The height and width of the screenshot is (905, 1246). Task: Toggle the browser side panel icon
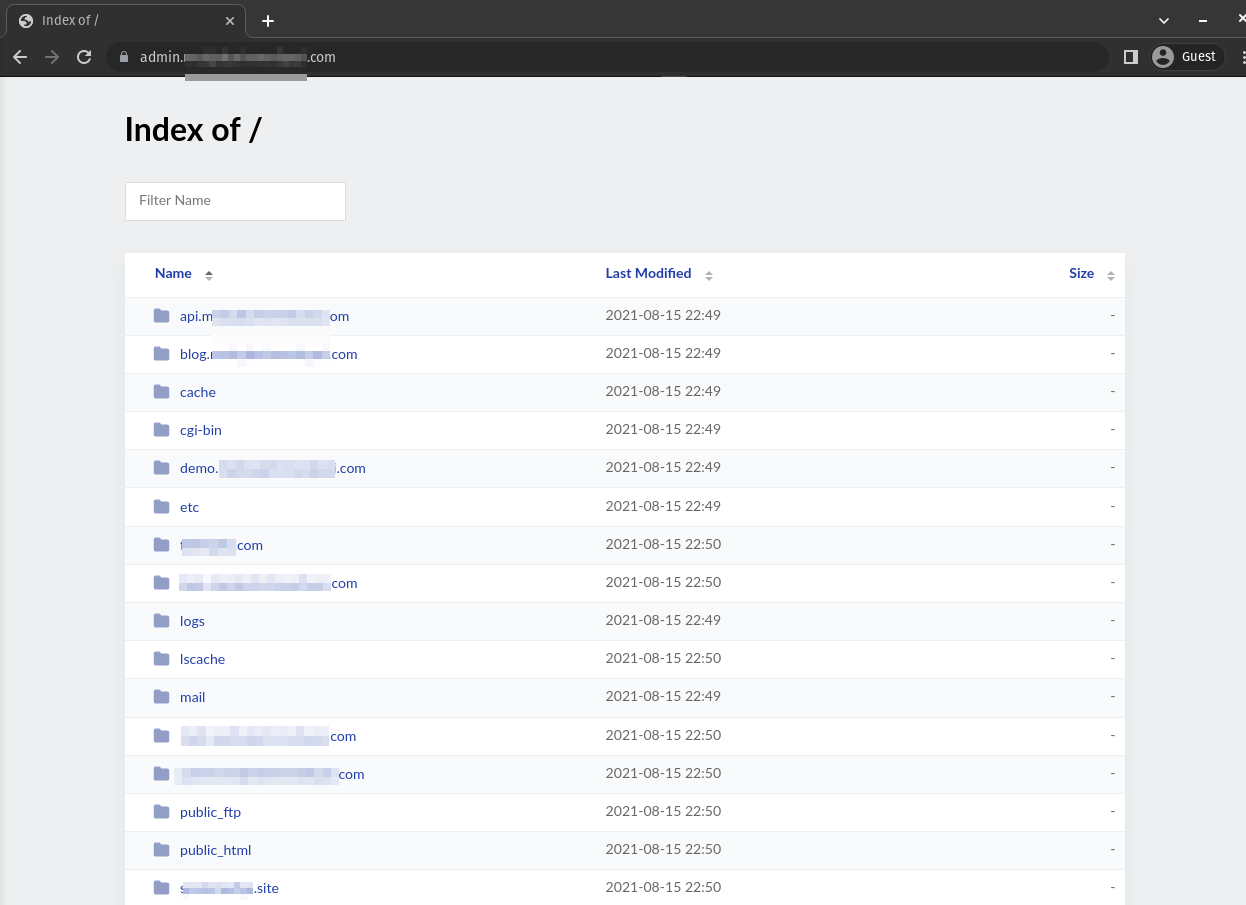coord(1131,57)
